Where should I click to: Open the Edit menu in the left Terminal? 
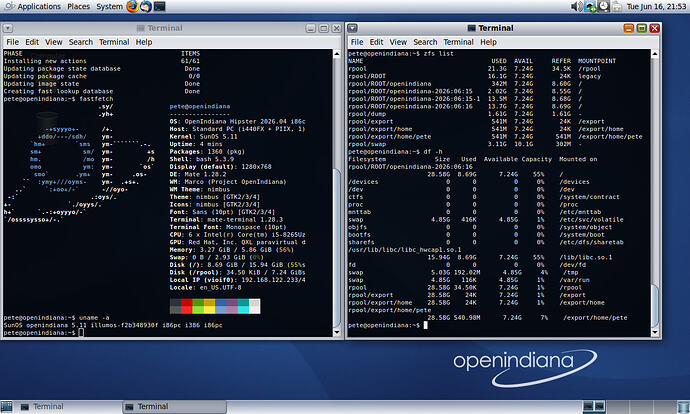32,42
